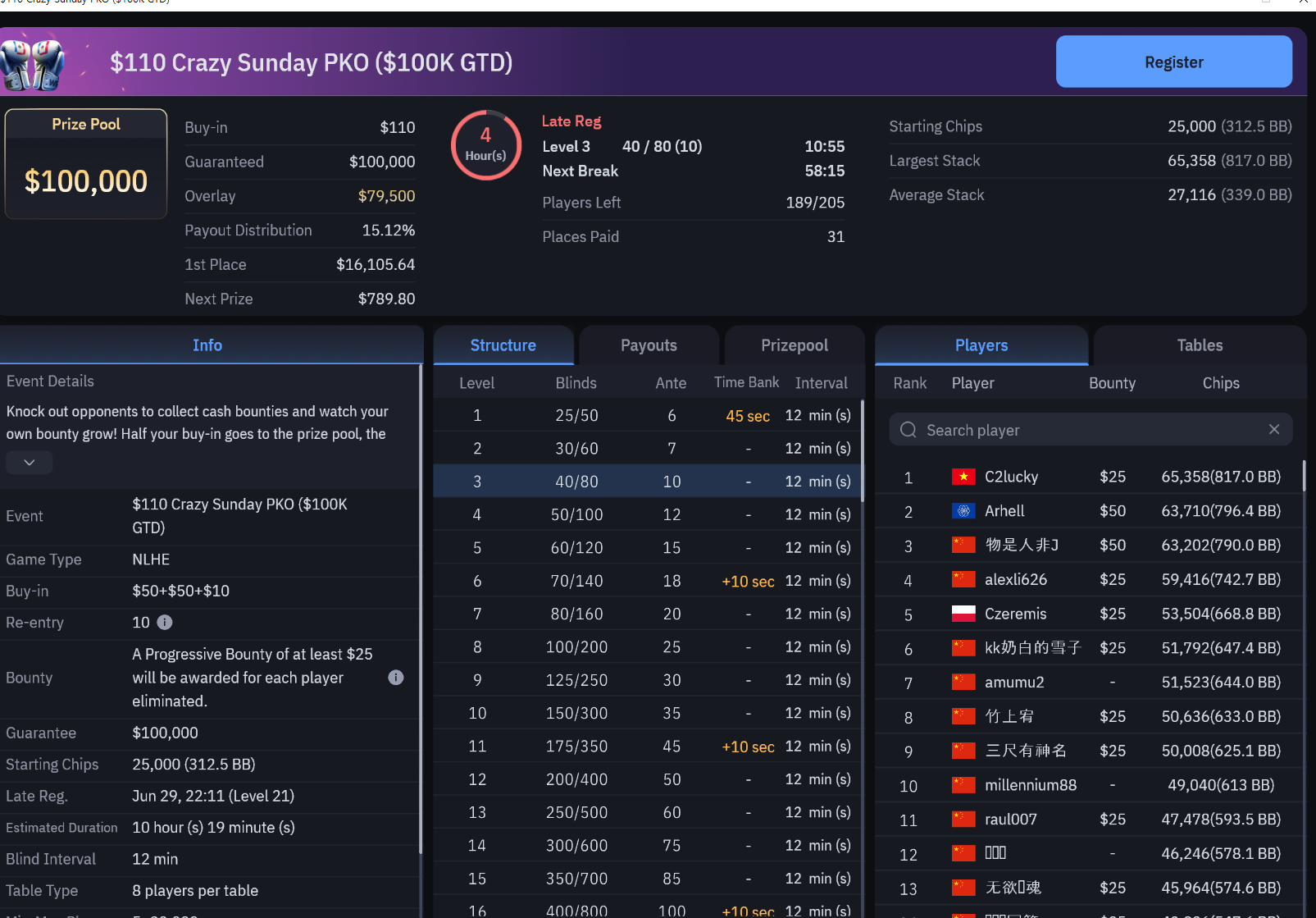Screen dimensions: 1316x918
Task: Click the search magnifier icon
Action: pos(908,430)
